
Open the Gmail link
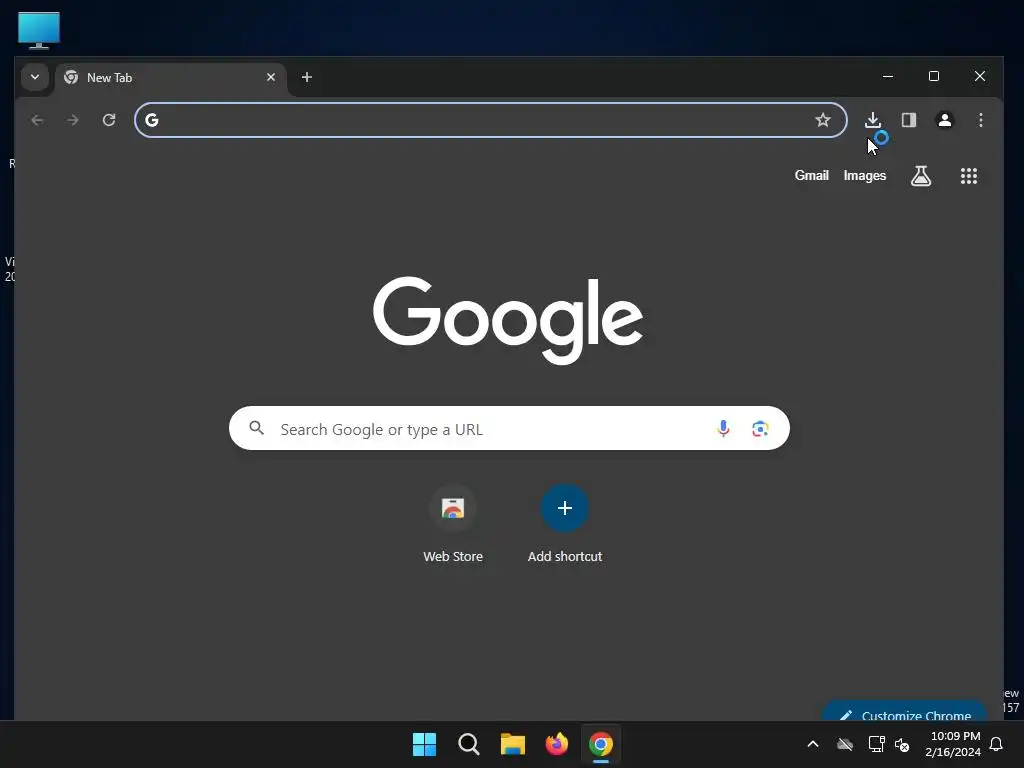click(x=811, y=176)
